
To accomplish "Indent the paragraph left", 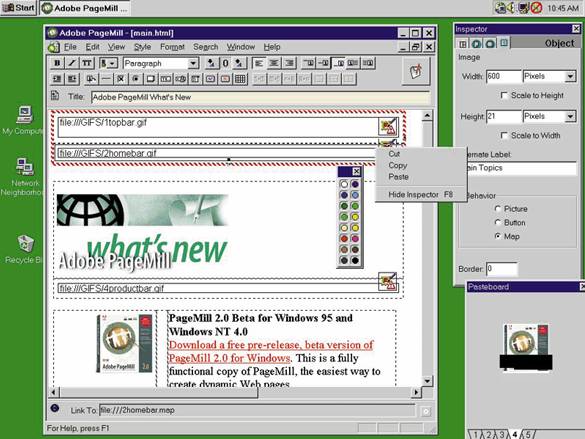I will 57,79.
